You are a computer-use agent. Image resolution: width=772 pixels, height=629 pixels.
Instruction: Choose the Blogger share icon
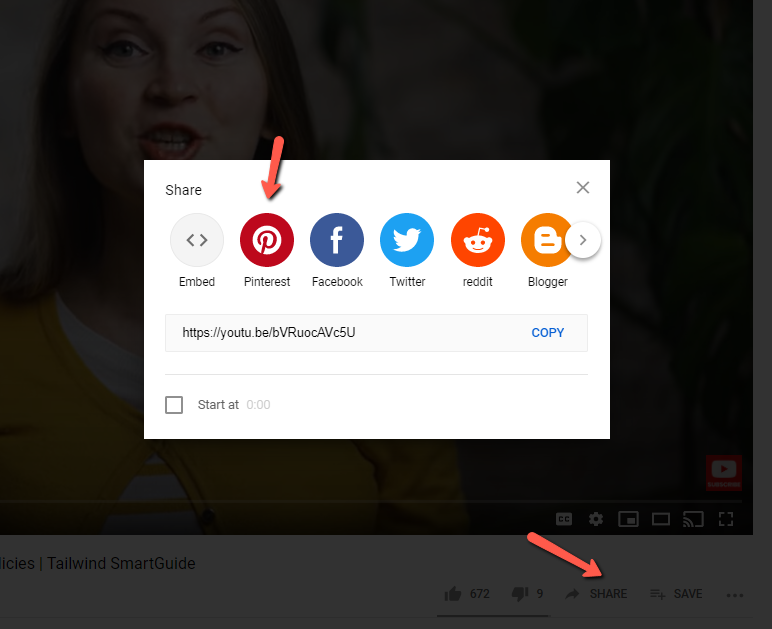point(546,240)
